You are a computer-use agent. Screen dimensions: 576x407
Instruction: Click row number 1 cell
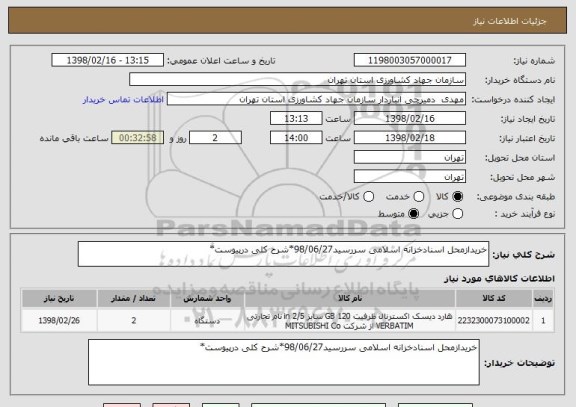(543, 321)
